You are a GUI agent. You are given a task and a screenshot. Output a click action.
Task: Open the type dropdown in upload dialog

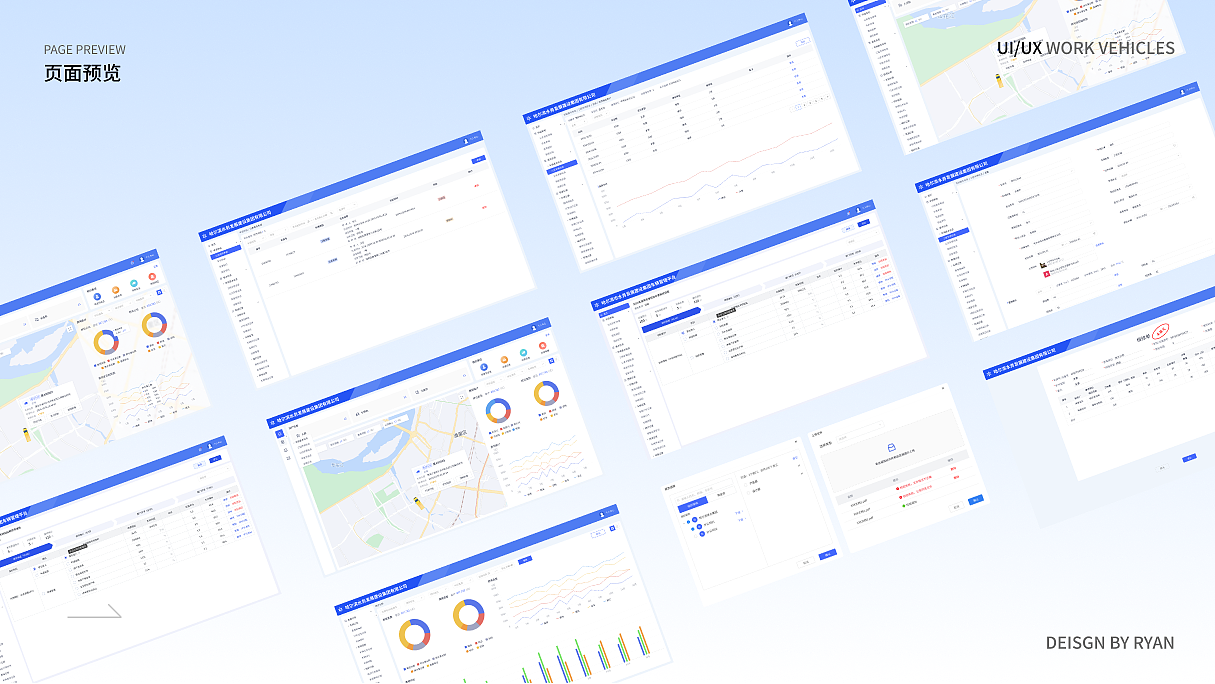(x=860, y=431)
